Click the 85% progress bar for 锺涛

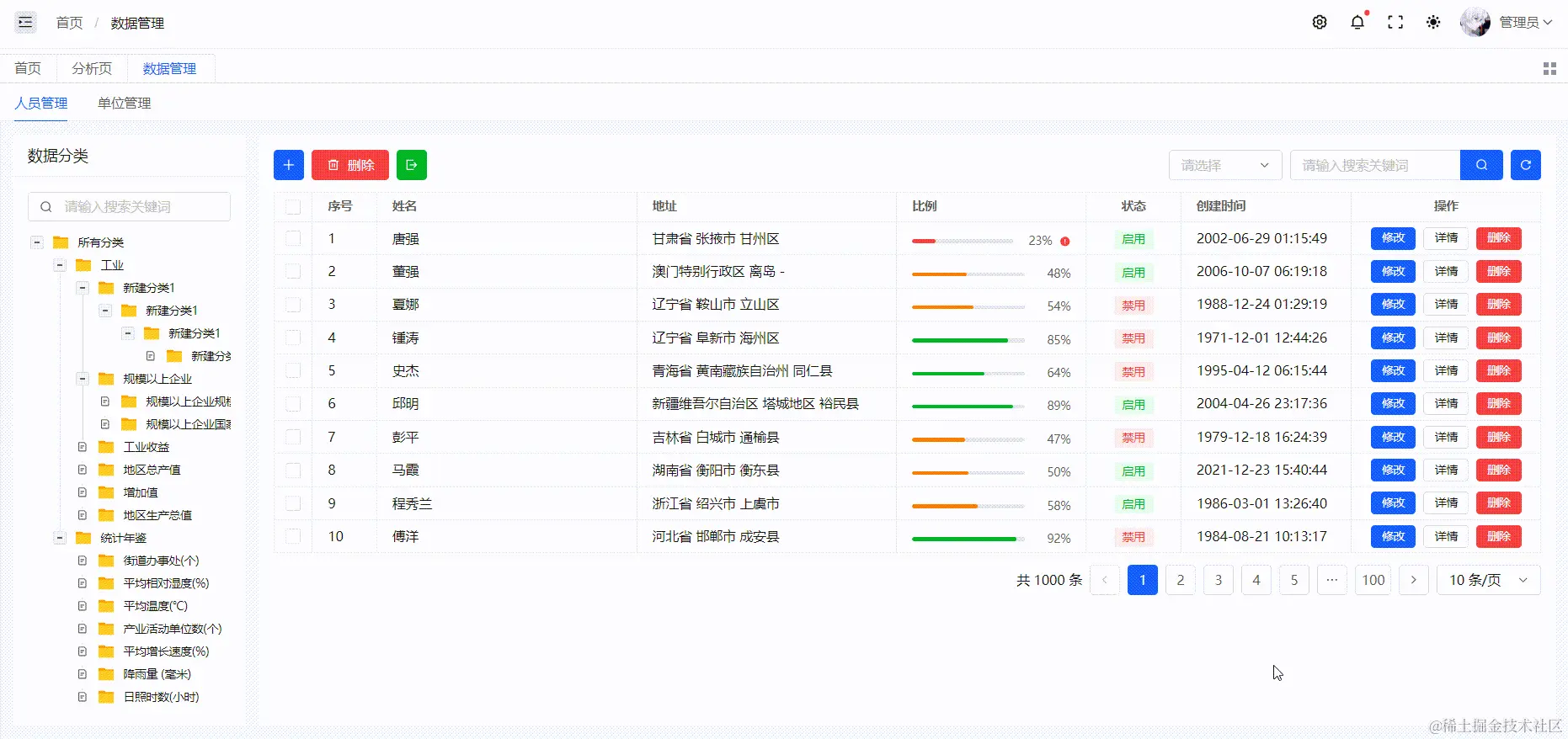coord(968,340)
